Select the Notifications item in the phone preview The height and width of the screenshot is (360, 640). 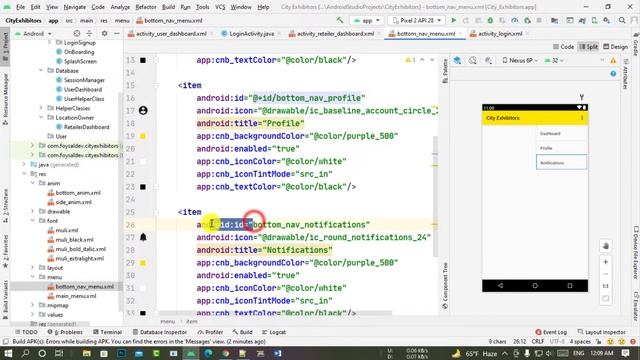pyautogui.click(x=561, y=162)
